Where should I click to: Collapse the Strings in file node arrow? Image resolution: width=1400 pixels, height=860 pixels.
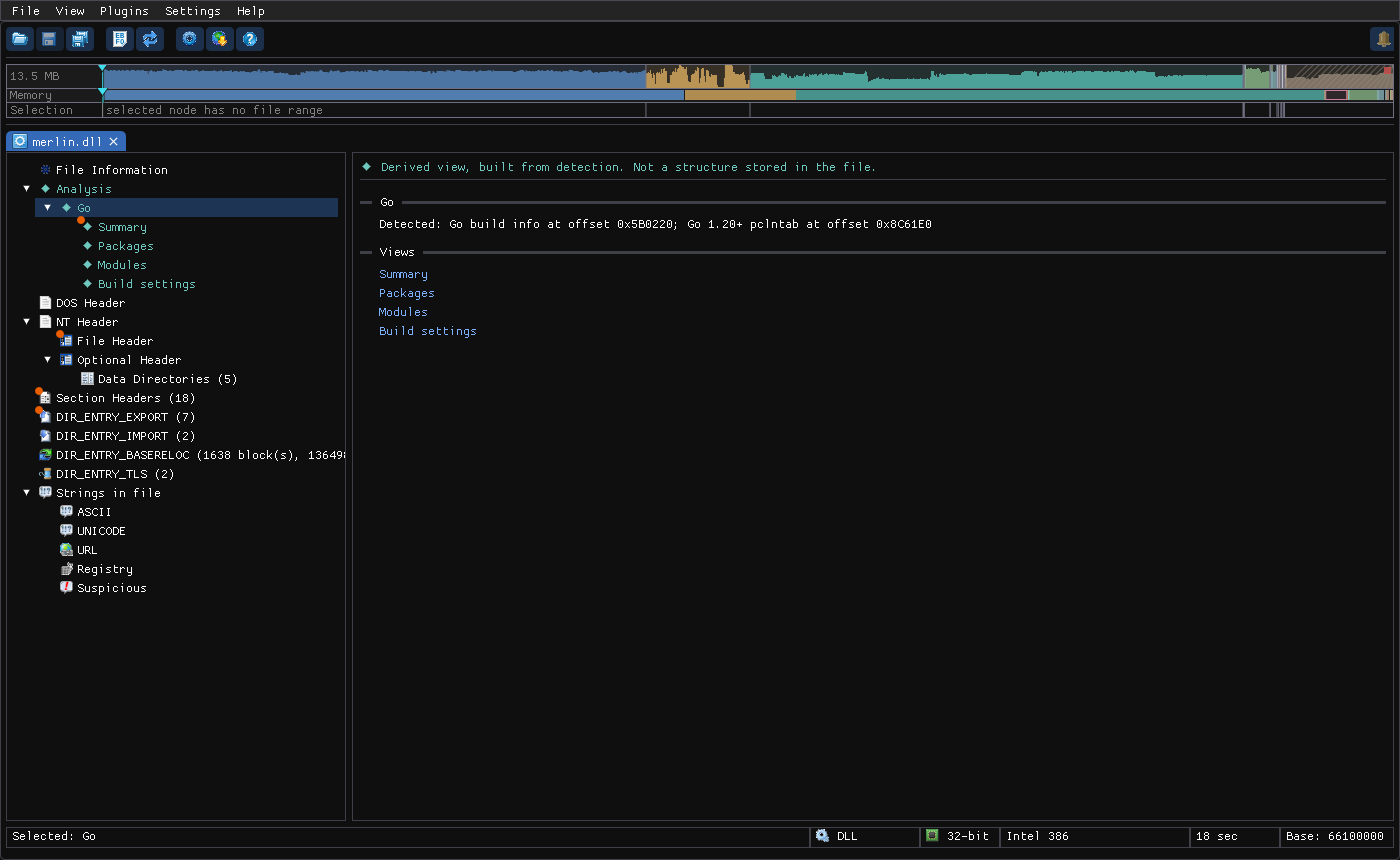(x=27, y=493)
